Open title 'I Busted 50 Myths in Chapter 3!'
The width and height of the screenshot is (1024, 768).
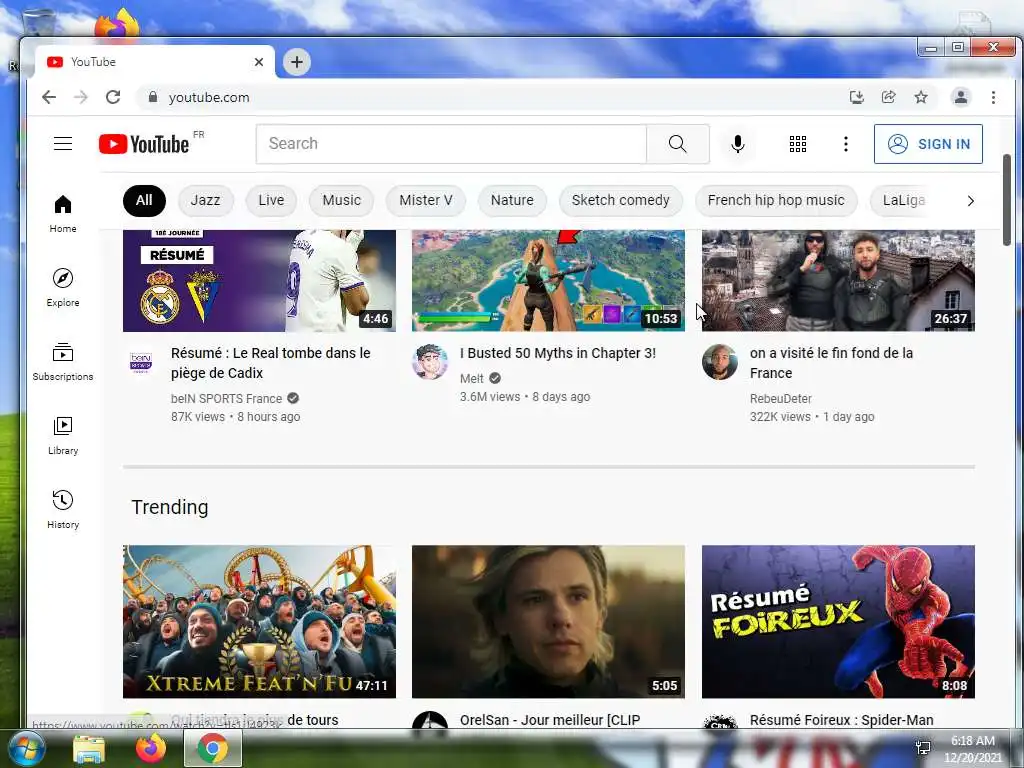click(558, 353)
